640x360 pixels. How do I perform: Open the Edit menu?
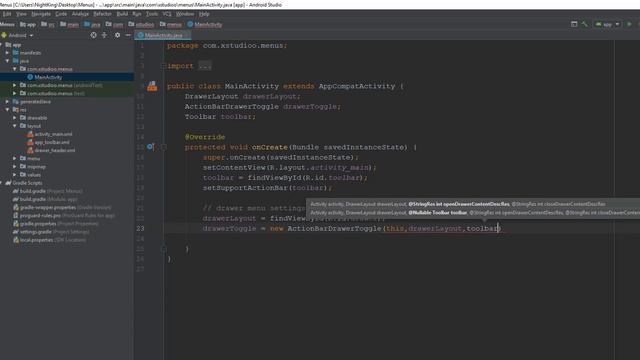(x=7, y=14)
